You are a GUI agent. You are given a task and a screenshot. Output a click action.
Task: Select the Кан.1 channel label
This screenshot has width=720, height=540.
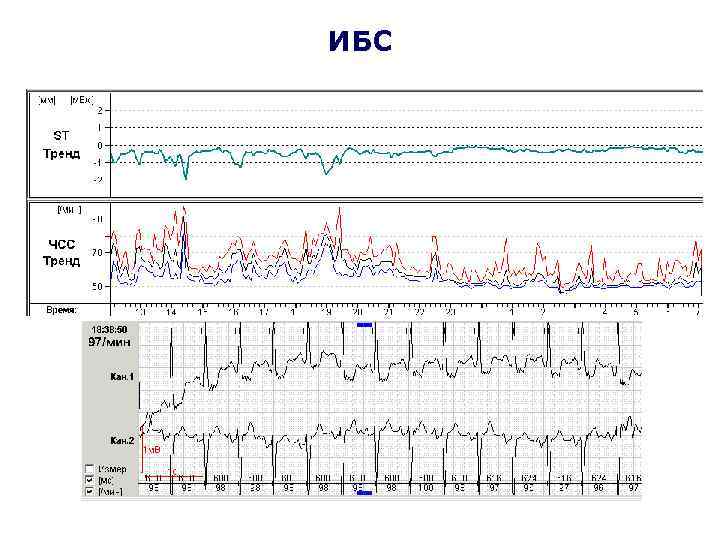click(122, 377)
